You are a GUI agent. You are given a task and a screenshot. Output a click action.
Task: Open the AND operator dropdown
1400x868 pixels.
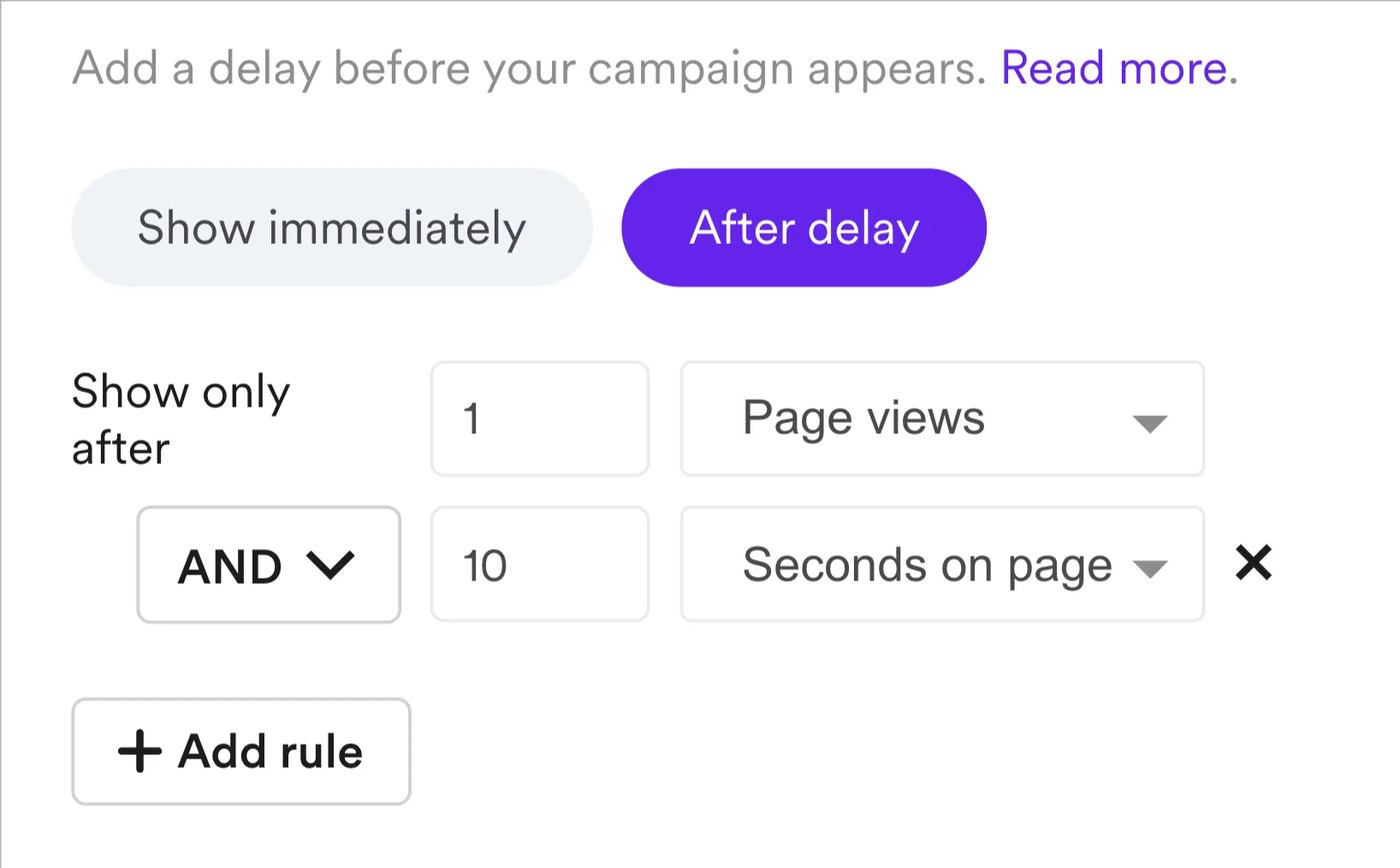coord(268,565)
